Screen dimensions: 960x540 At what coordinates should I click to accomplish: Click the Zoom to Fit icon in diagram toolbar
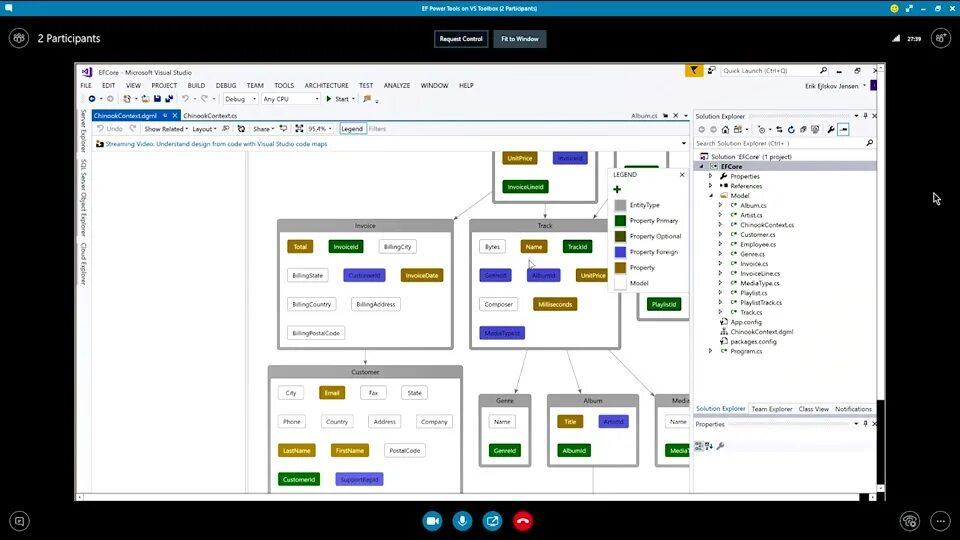[299, 129]
